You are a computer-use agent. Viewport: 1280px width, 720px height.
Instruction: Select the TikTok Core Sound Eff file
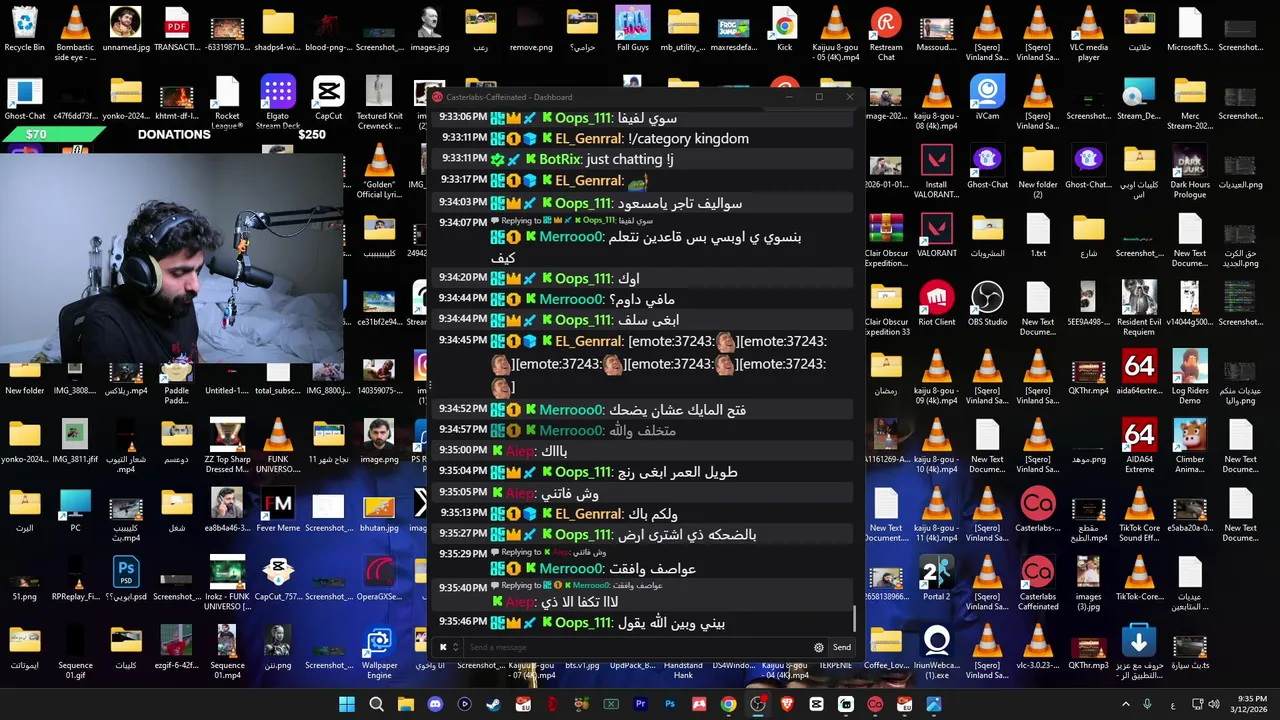coord(1139,515)
